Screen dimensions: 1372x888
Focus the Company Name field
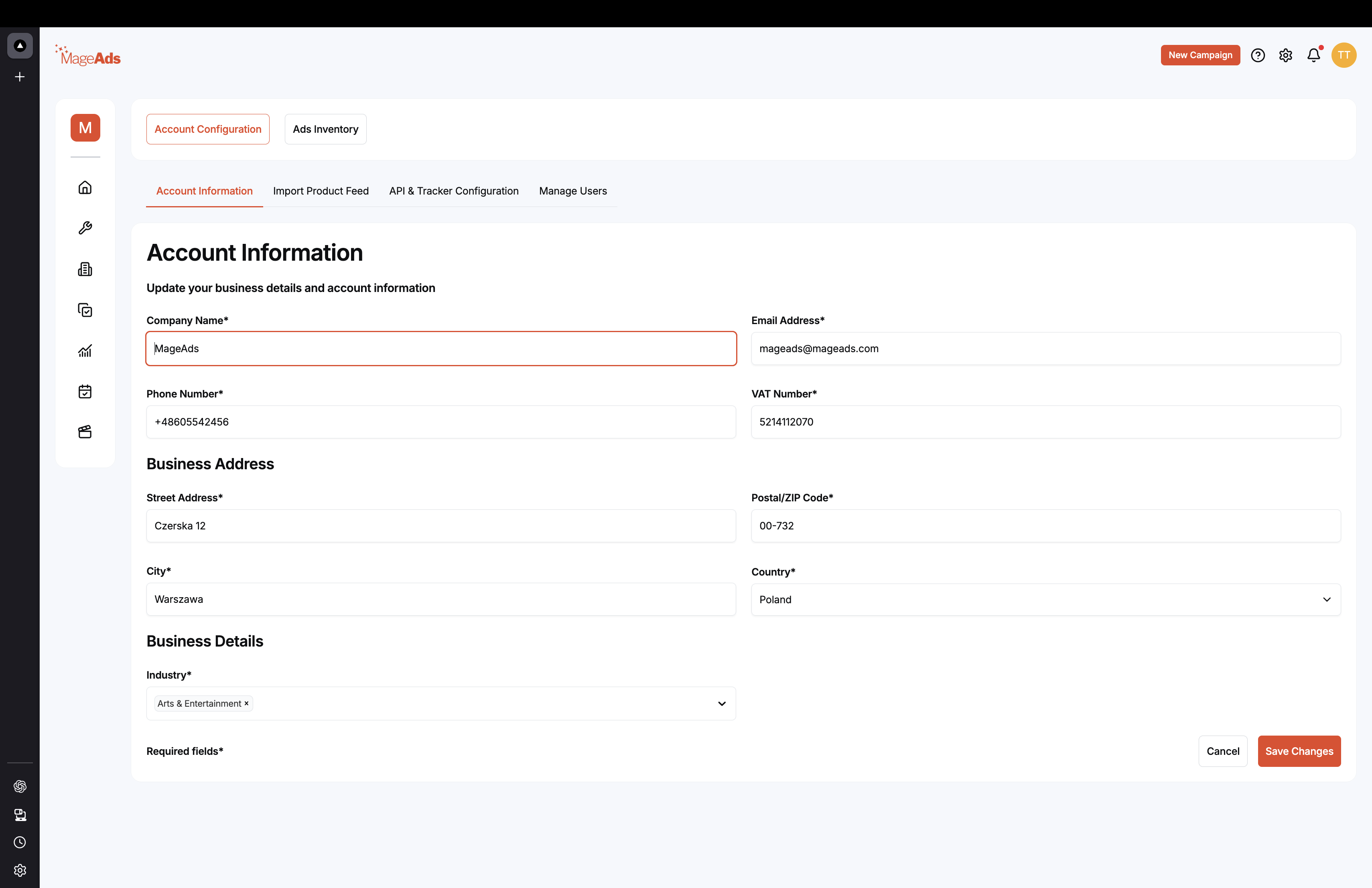[441, 349]
